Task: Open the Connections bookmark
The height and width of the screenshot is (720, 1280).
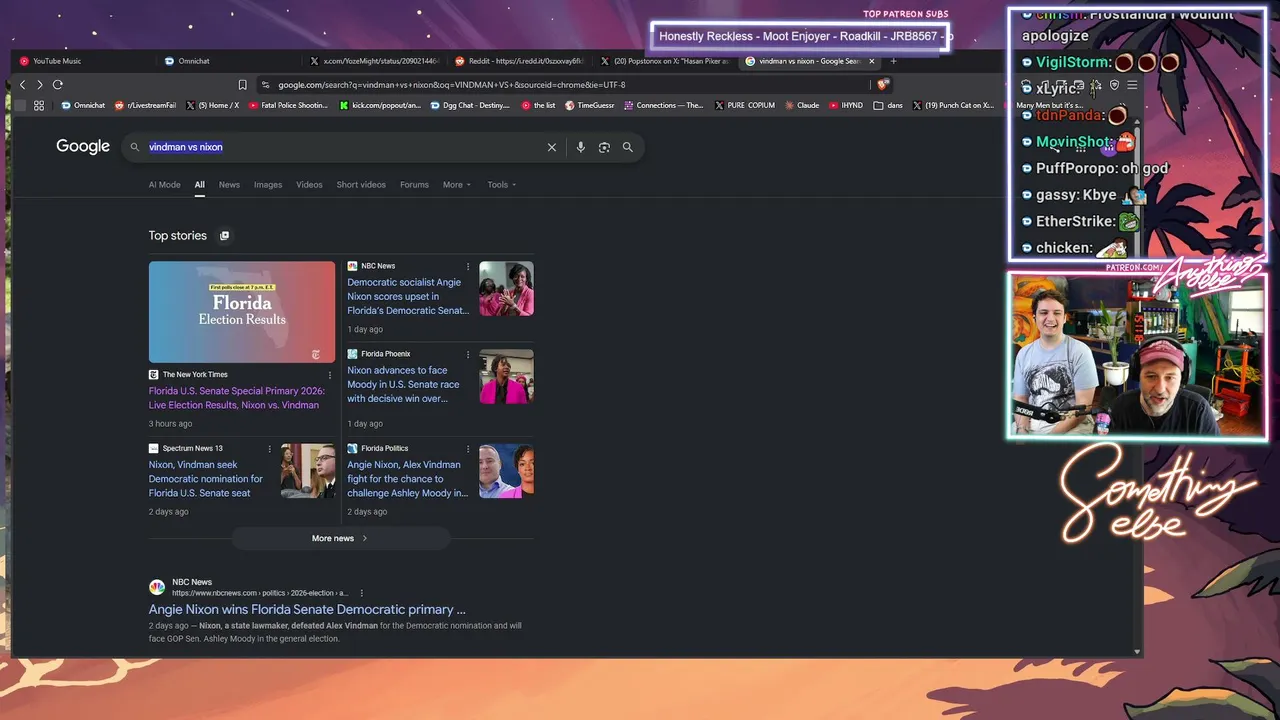Action: [663, 105]
